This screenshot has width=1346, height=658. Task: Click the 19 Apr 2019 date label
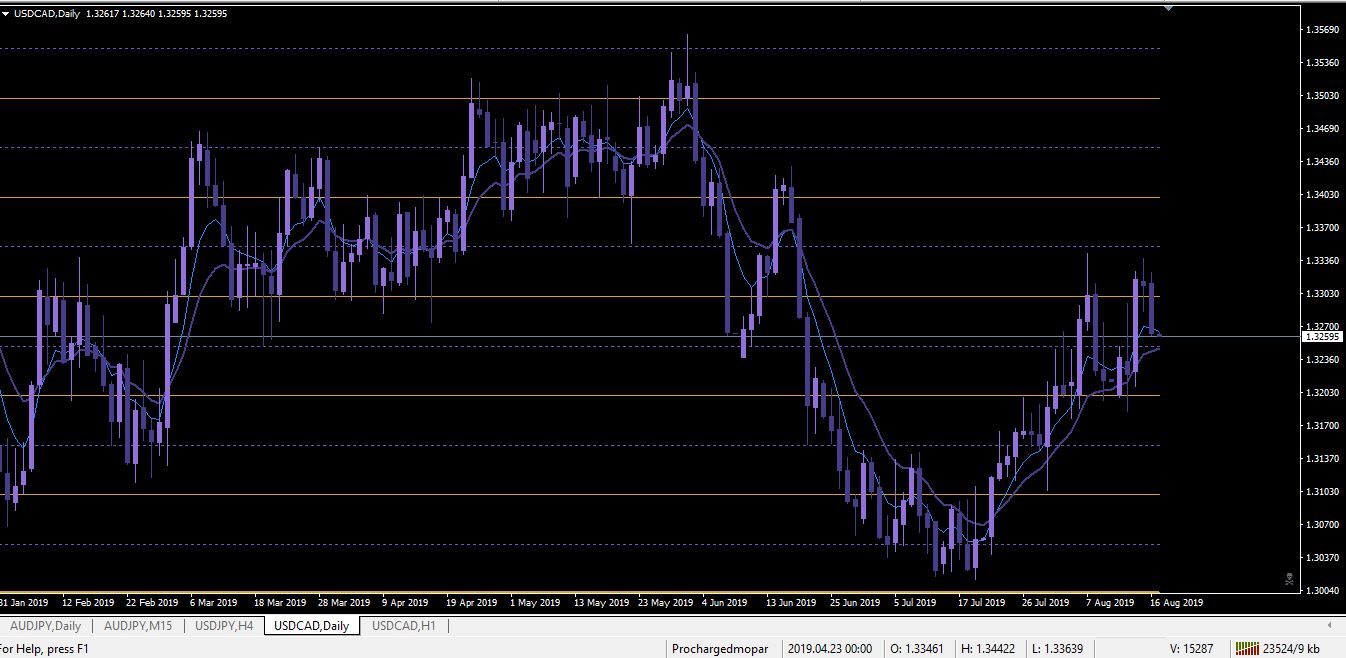coord(472,603)
